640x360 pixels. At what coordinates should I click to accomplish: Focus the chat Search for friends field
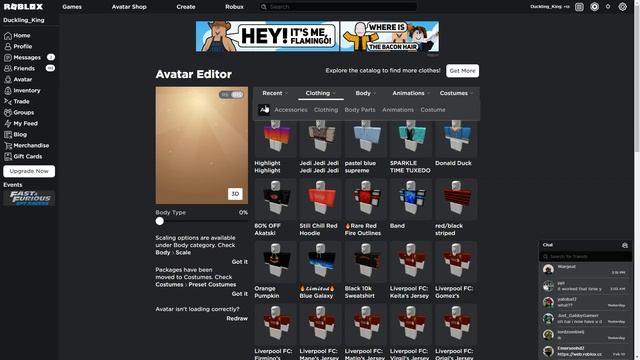(x=585, y=256)
